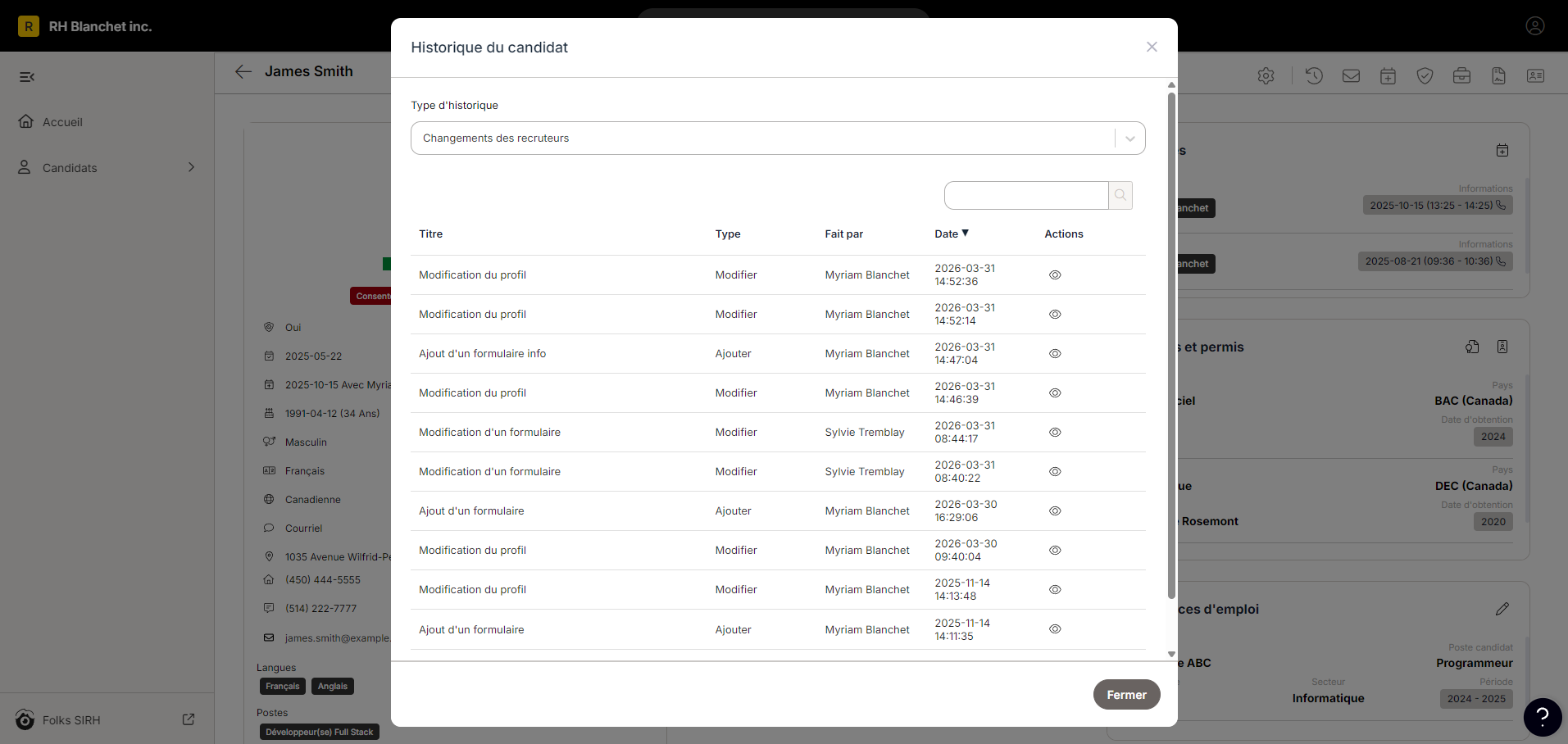Click the document file toolbar icon
Image resolution: width=1568 pixels, height=744 pixels.
1498,76
